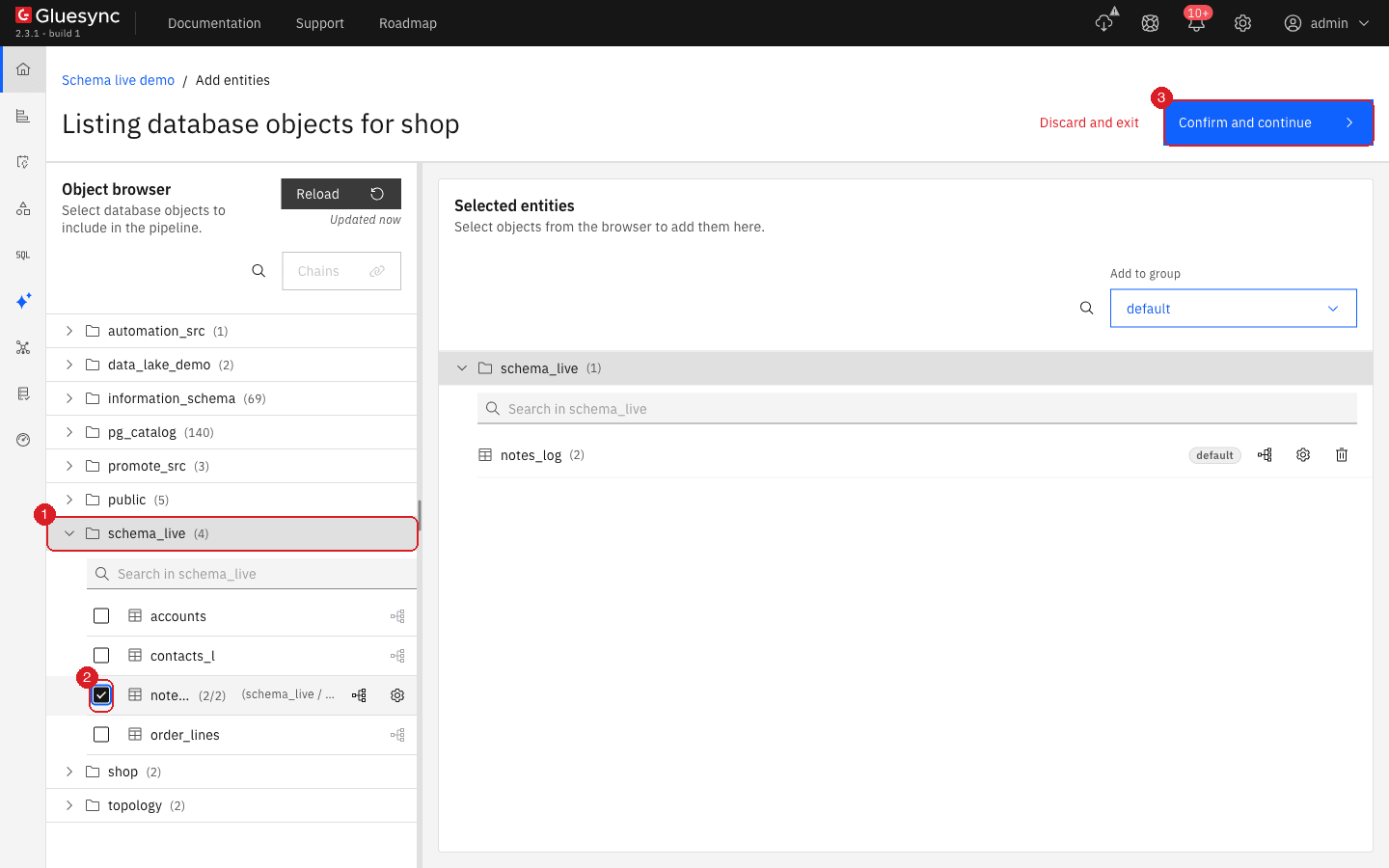Open the home icon in left sidebar
The height and width of the screenshot is (868, 1389).
(23, 69)
